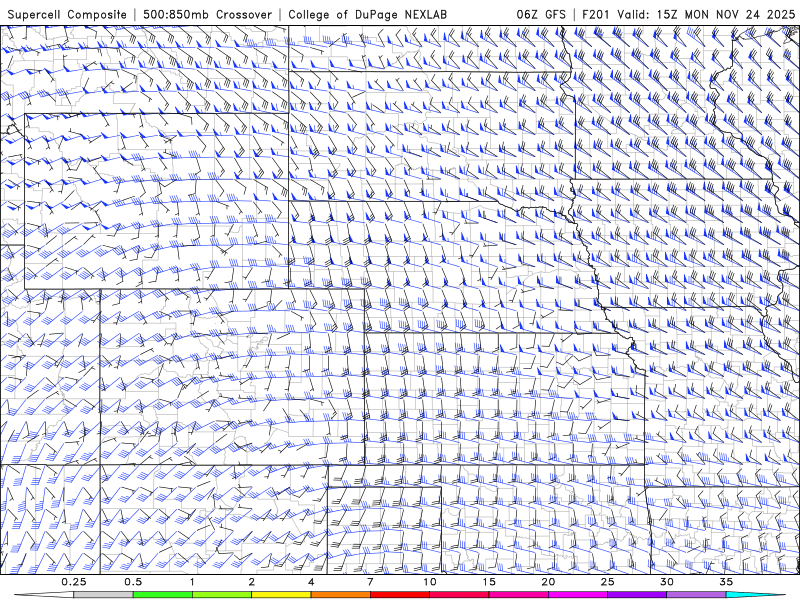
Task: Click the 10 colorbar scale label
Action: click(x=430, y=582)
